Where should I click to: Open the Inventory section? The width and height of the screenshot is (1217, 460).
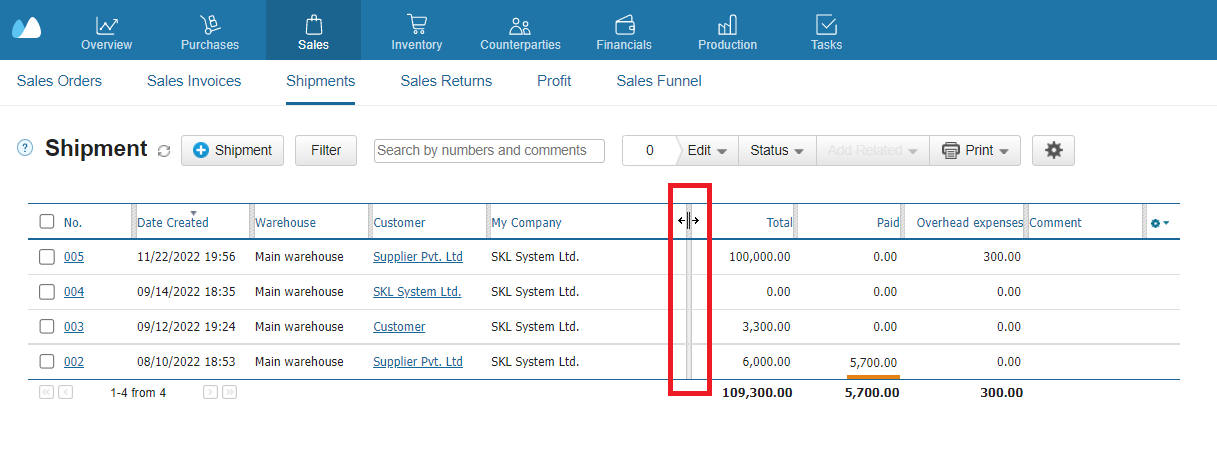click(x=417, y=31)
